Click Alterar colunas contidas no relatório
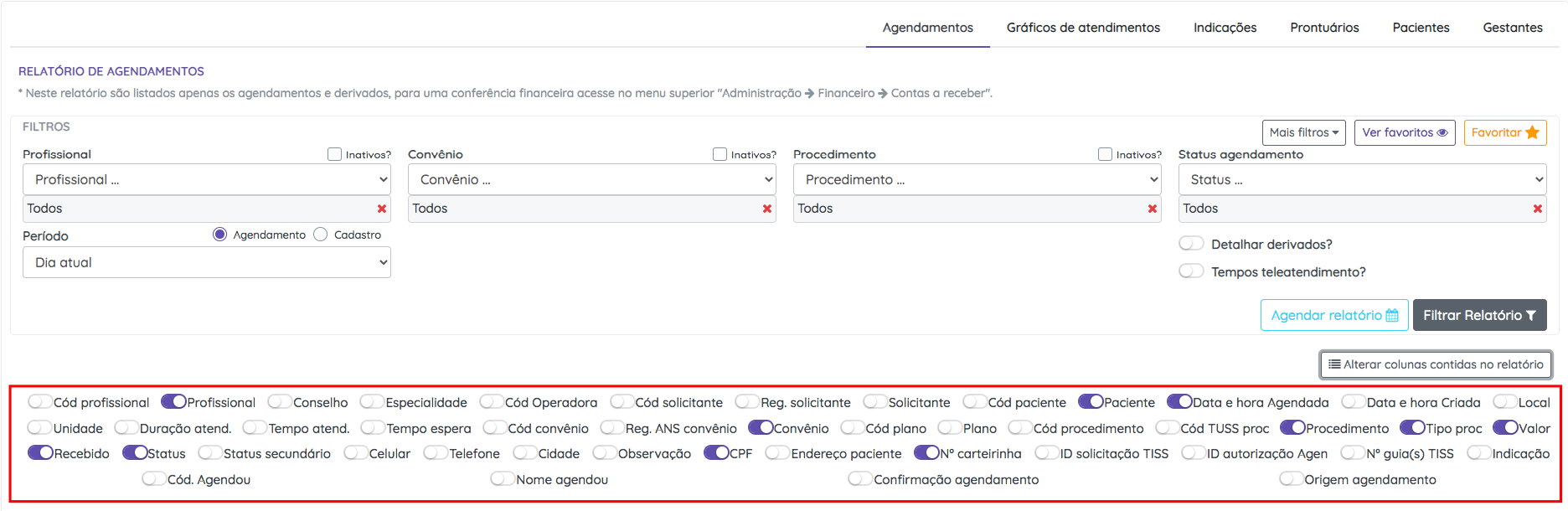Screen dimensions: 1568x511 [x=1436, y=364]
